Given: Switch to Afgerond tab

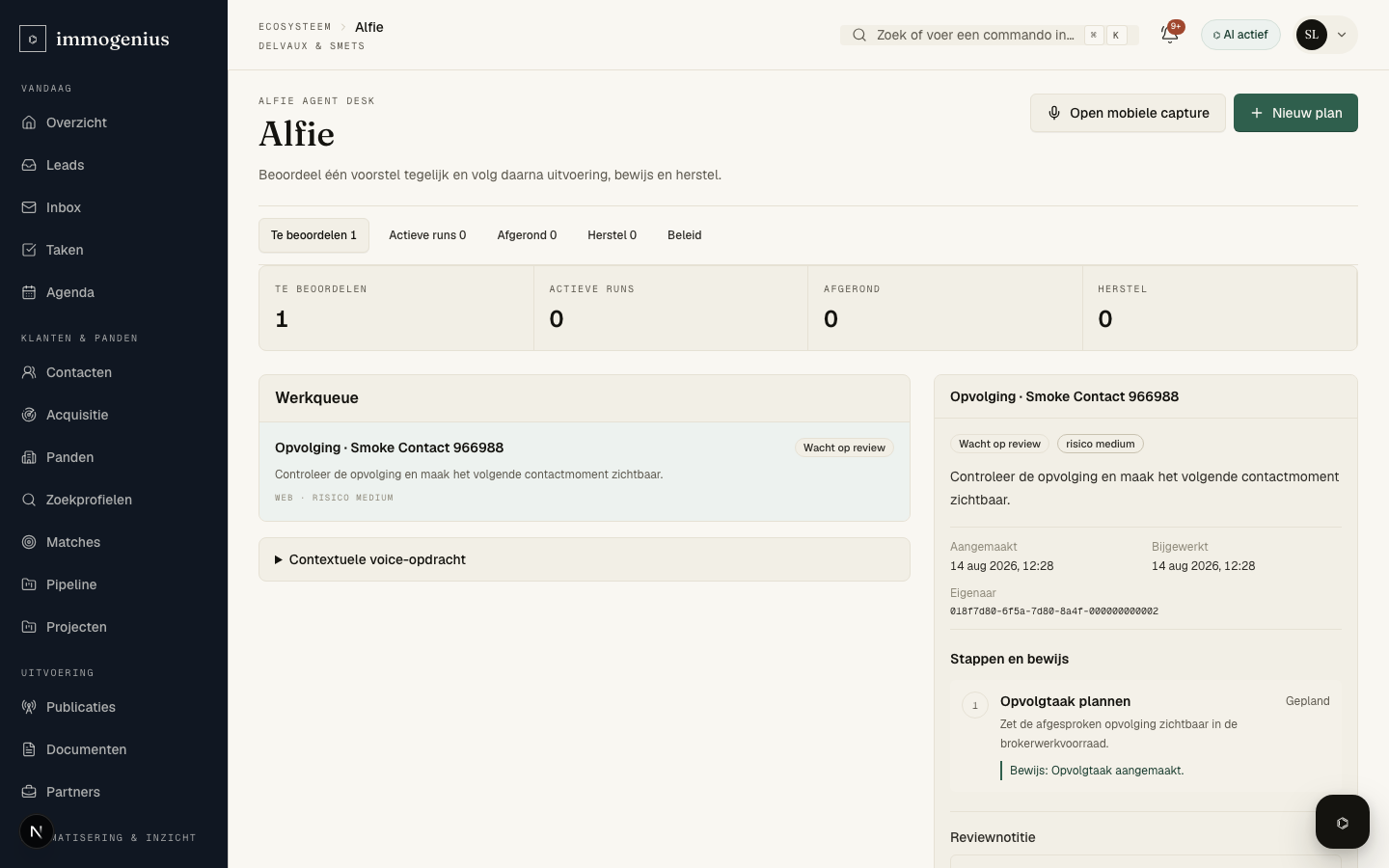Looking at the screenshot, I should [527, 235].
